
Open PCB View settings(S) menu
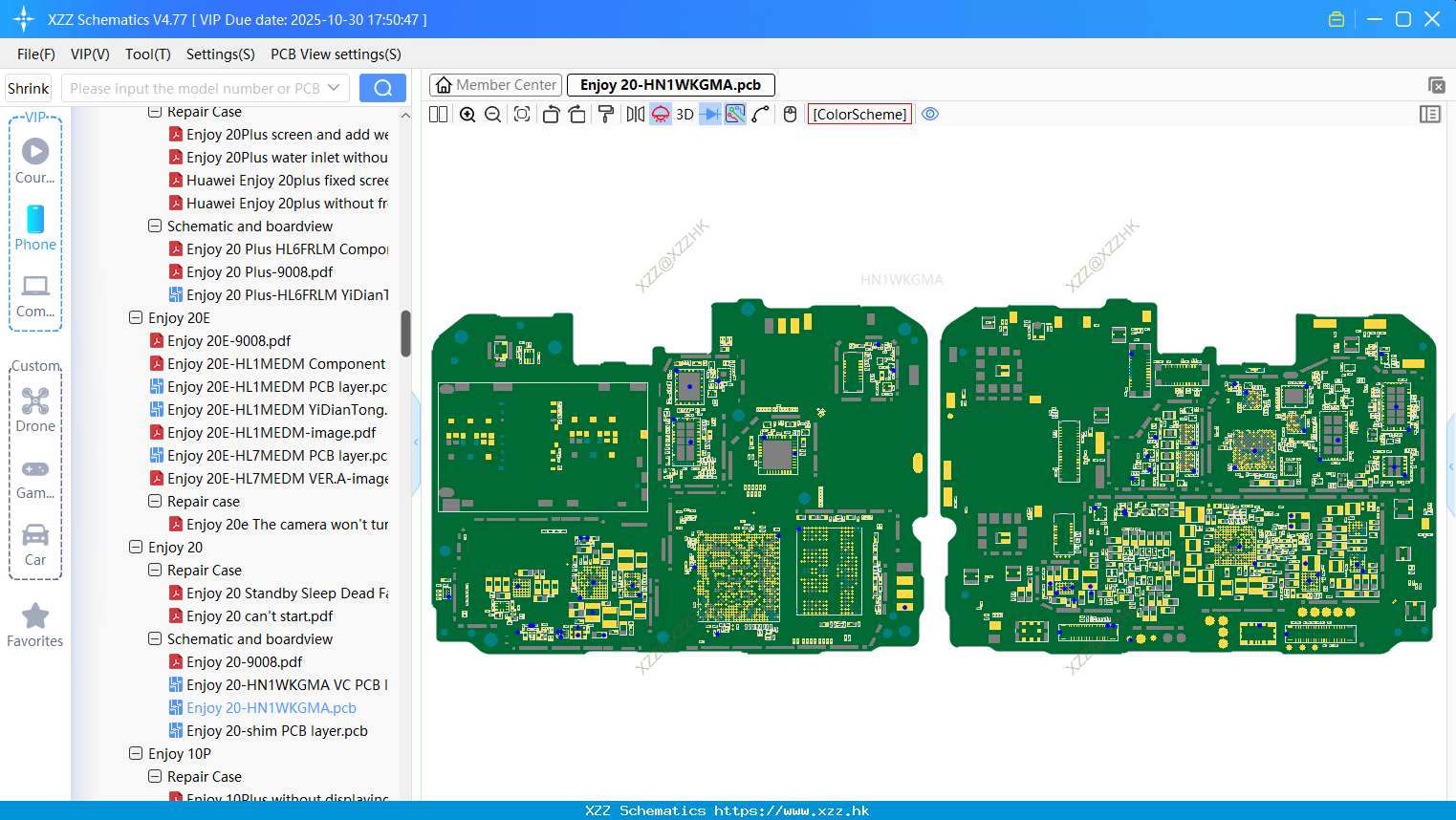tap(336, 54)
